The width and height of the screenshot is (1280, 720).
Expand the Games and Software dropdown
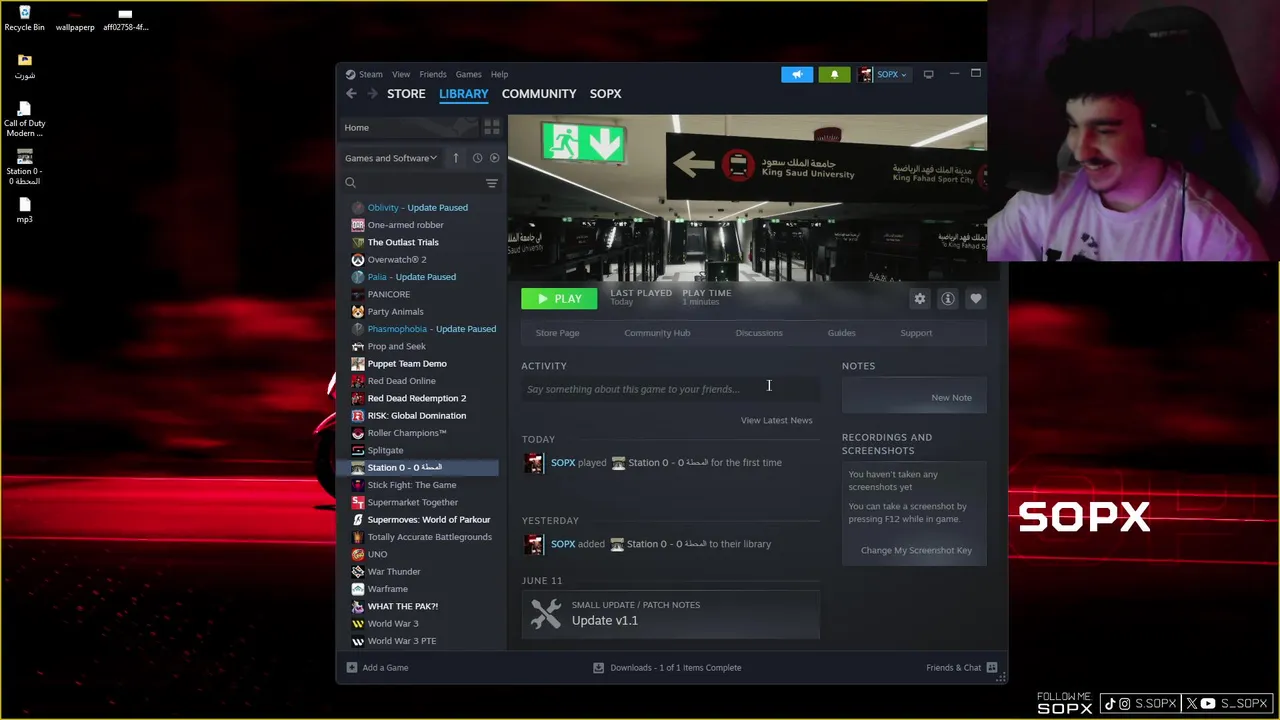point(391,158)
